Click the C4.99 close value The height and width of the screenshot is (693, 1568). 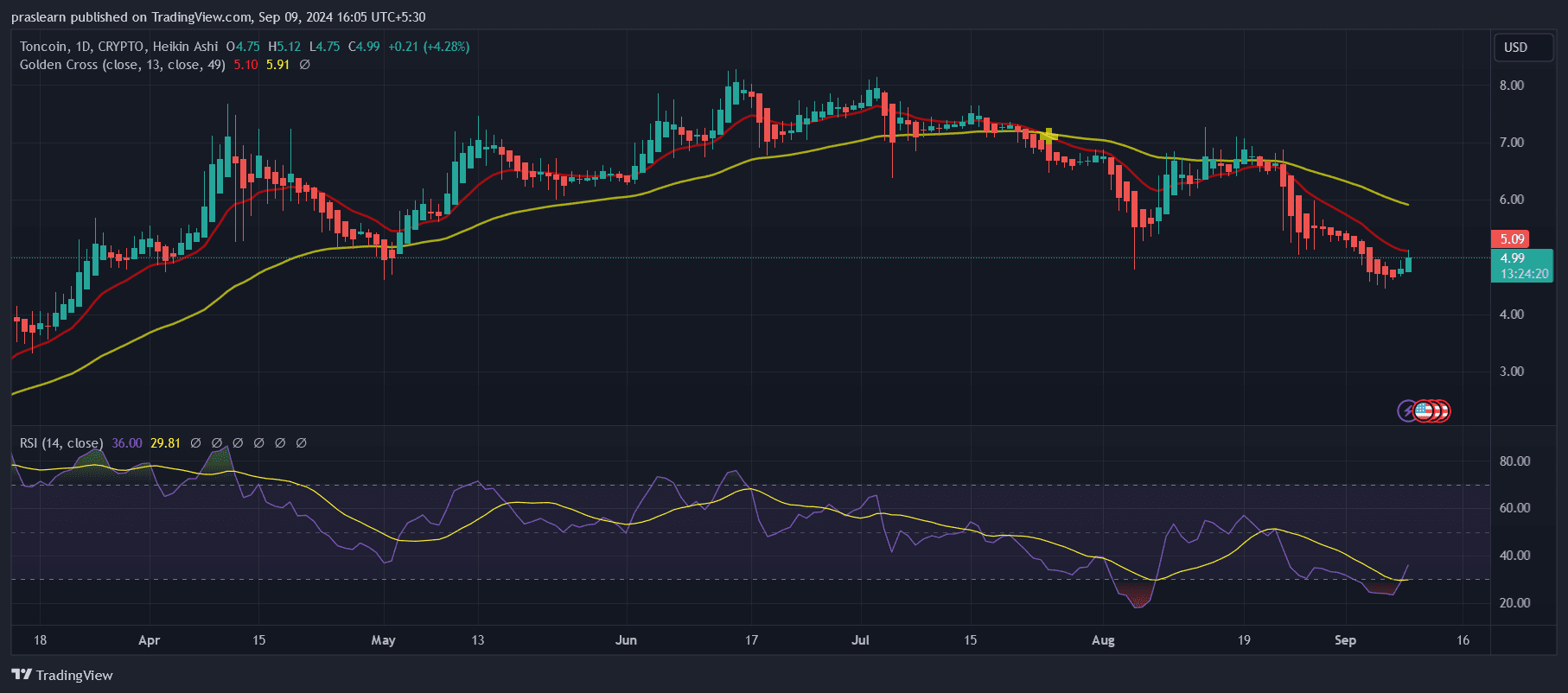pyautogui.click(x=364, y=47)
